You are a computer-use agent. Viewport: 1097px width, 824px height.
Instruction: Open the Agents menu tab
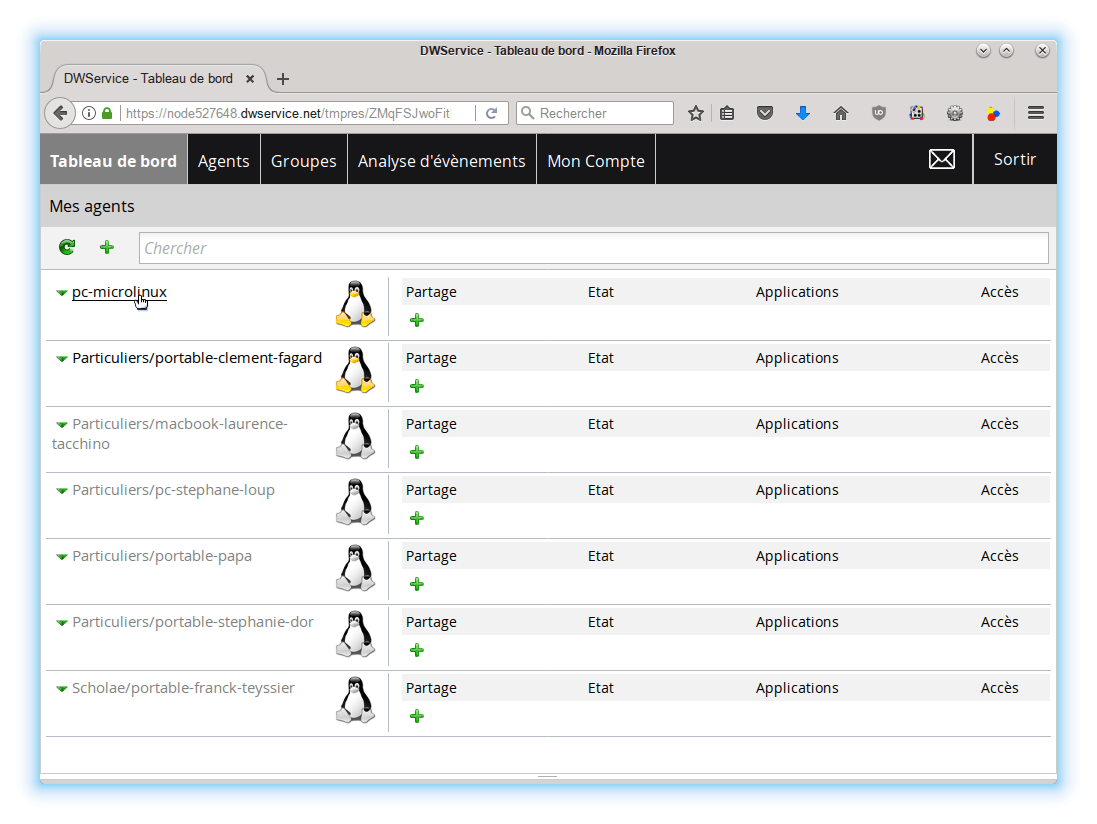[x=223, y=160]
